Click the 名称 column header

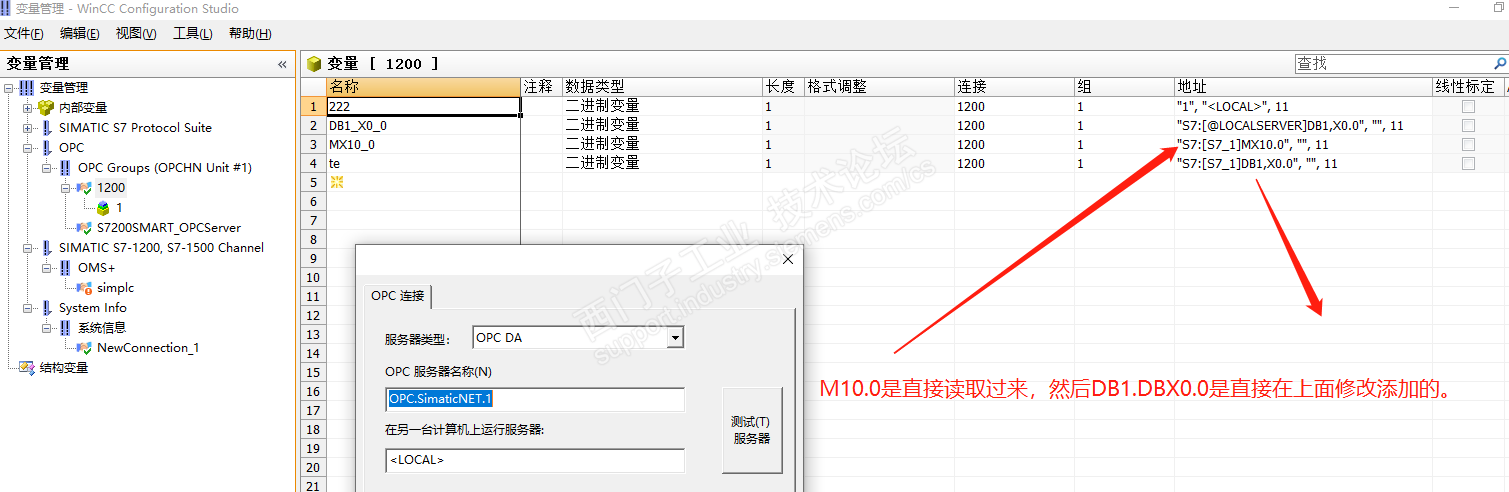pos(424,87)
